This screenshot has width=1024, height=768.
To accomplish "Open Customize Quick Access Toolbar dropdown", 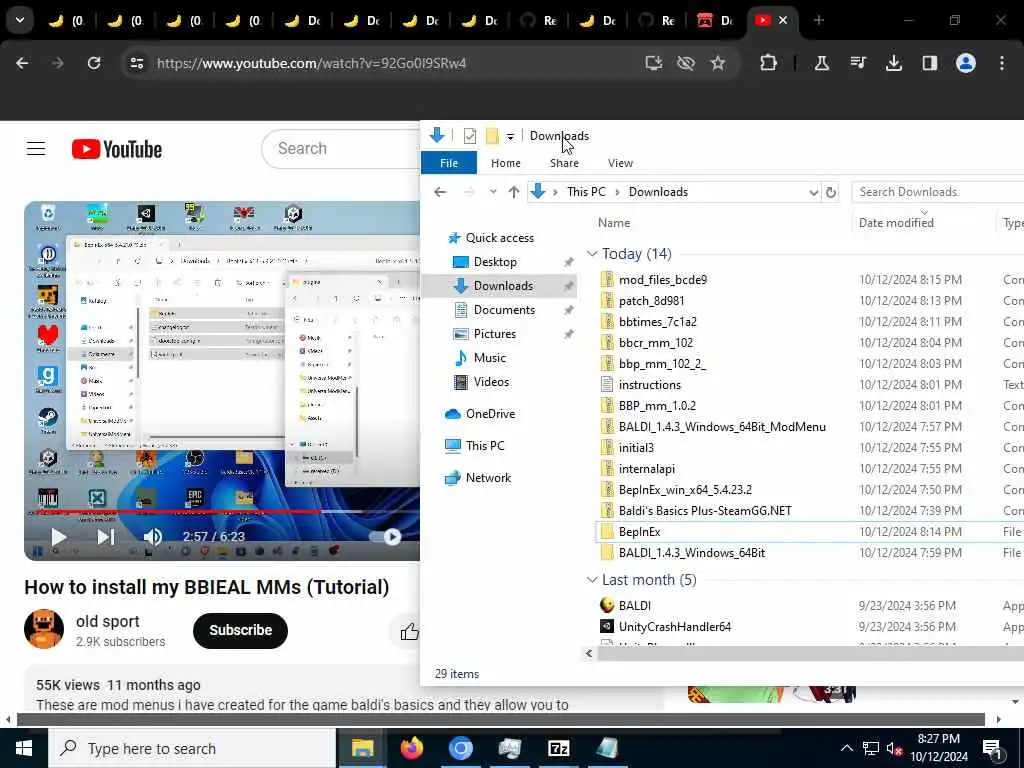I will (x=510, y=136).
